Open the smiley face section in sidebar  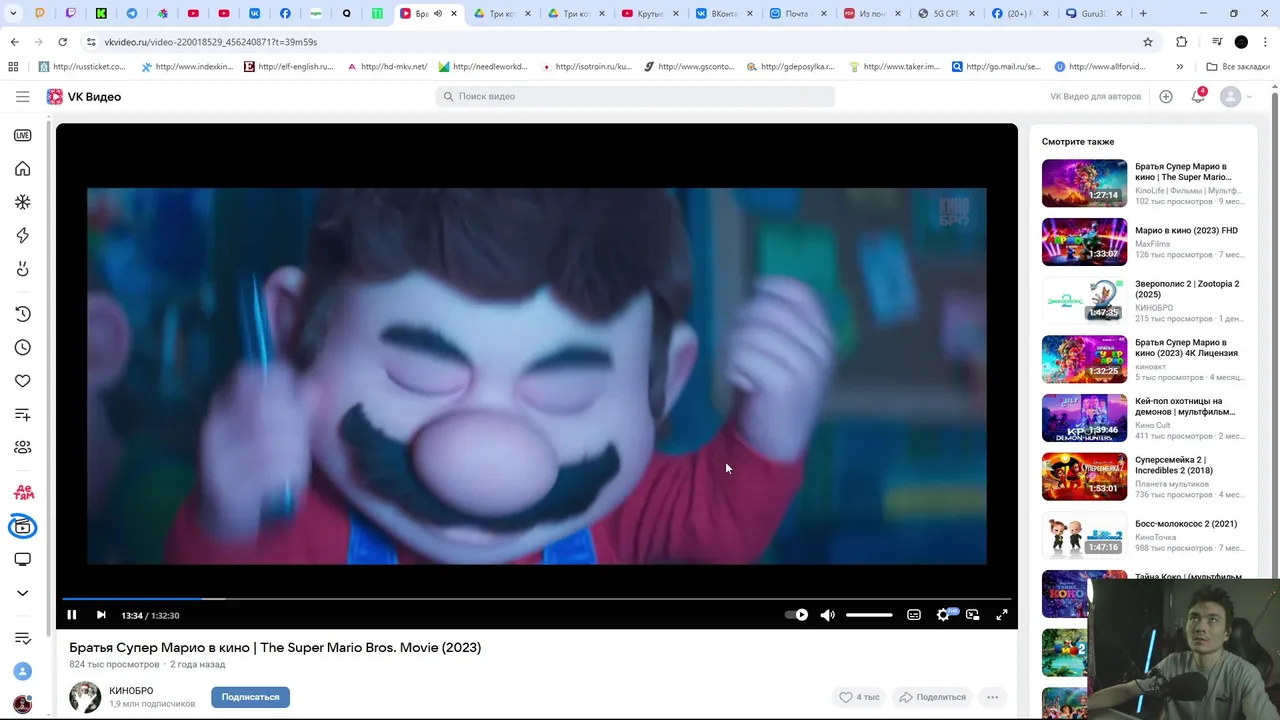click(x=22, y=269)
